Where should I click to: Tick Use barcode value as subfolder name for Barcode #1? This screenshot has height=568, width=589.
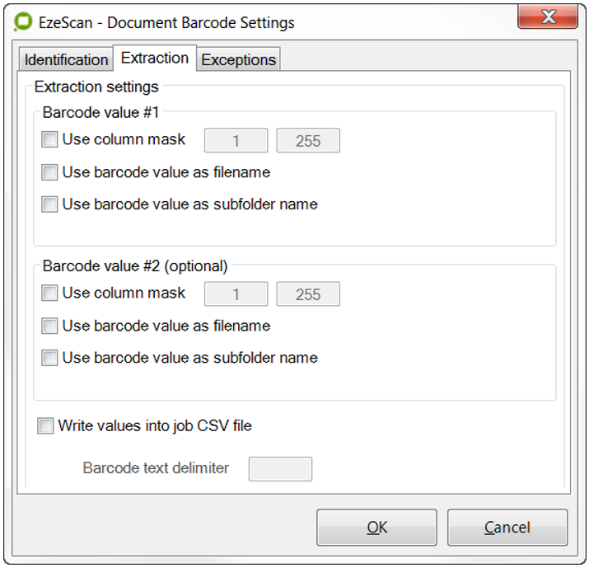pyautogui.click(x=50, y=204)
